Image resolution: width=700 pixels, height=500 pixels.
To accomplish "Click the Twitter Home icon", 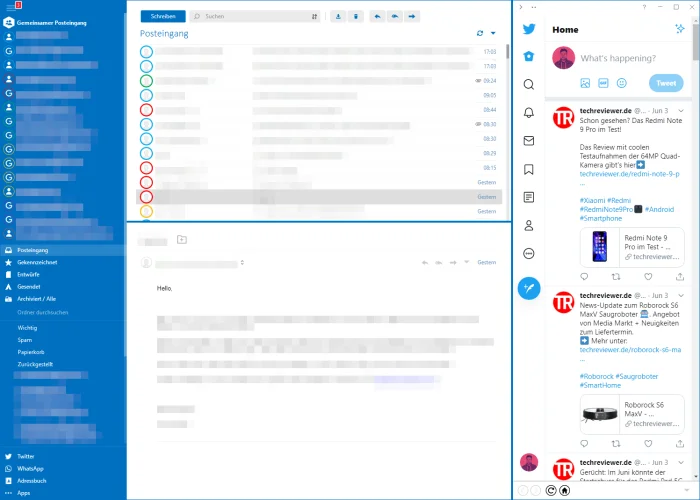I will pyautogui.click(x=529, y=56).
